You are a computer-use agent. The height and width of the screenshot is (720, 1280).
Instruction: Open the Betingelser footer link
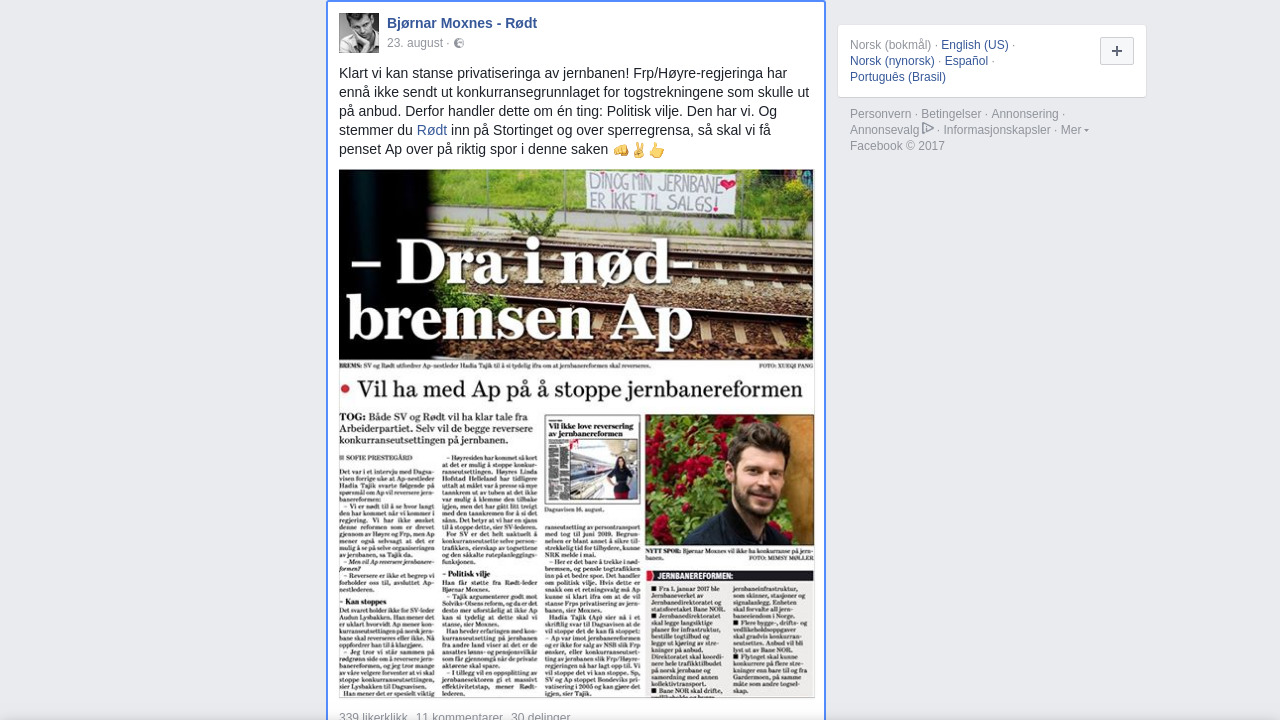coord(951,114)
